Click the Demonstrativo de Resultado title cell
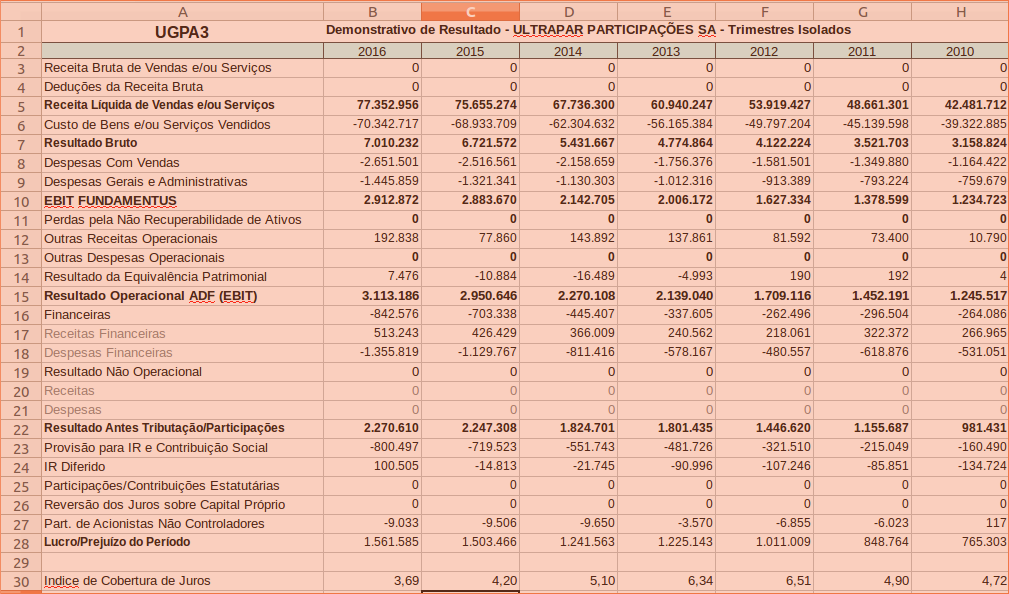 (x=588, y=30)
